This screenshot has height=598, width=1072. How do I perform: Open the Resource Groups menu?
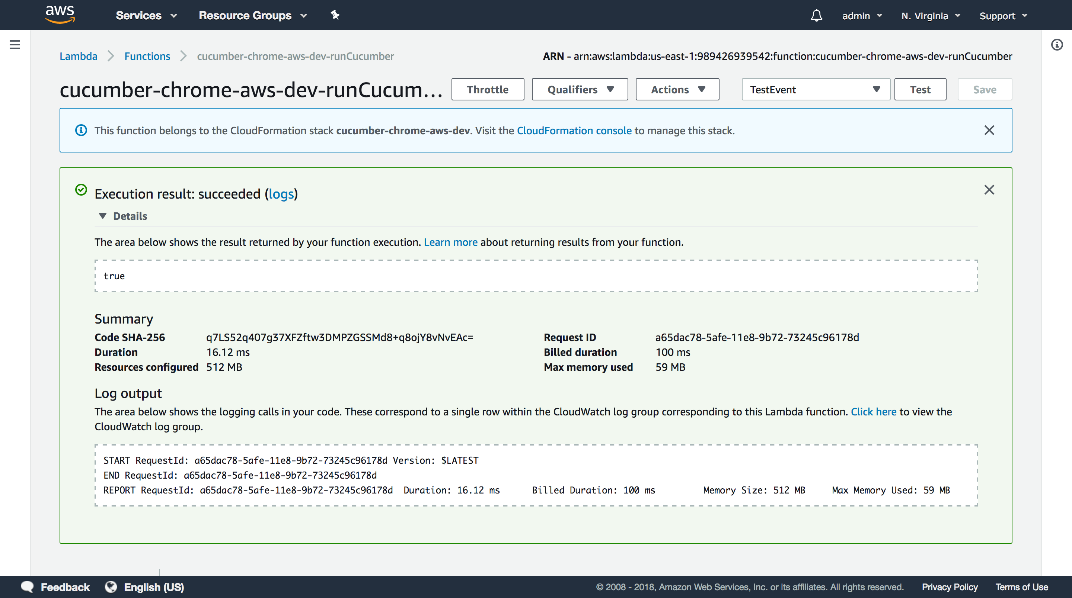253,16
